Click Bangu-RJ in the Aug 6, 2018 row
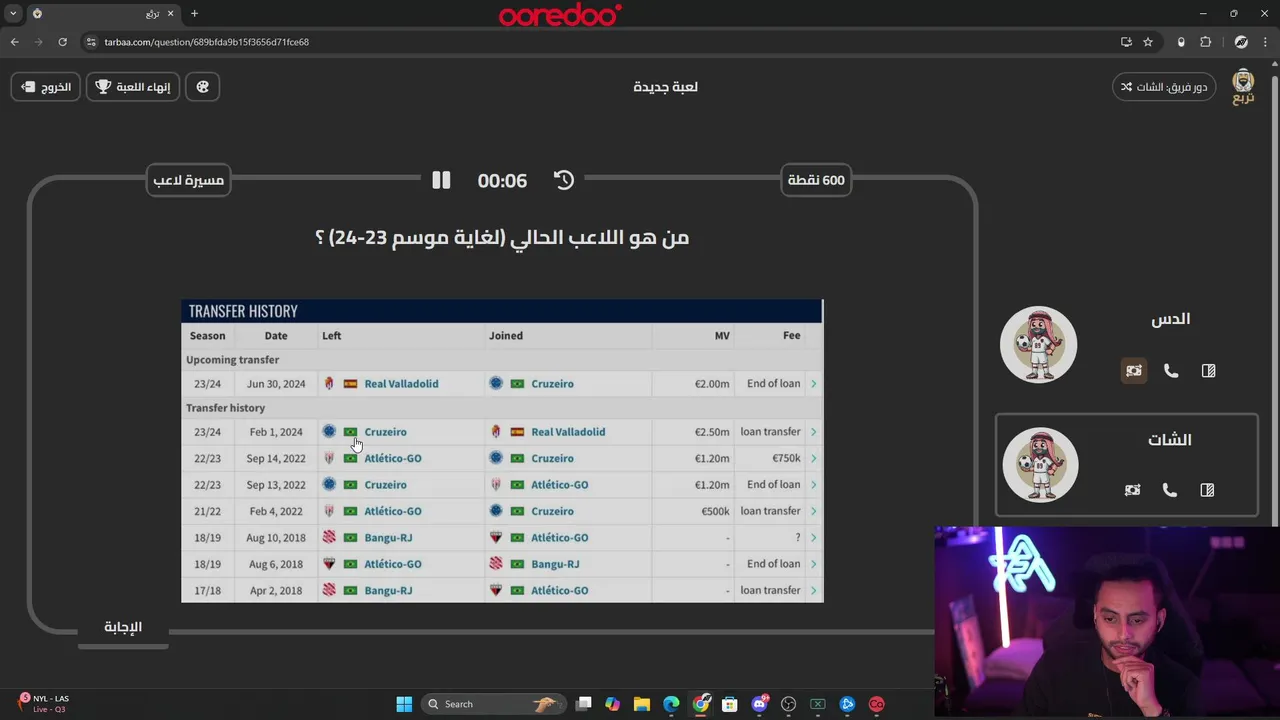 click(x=555, y=564)
